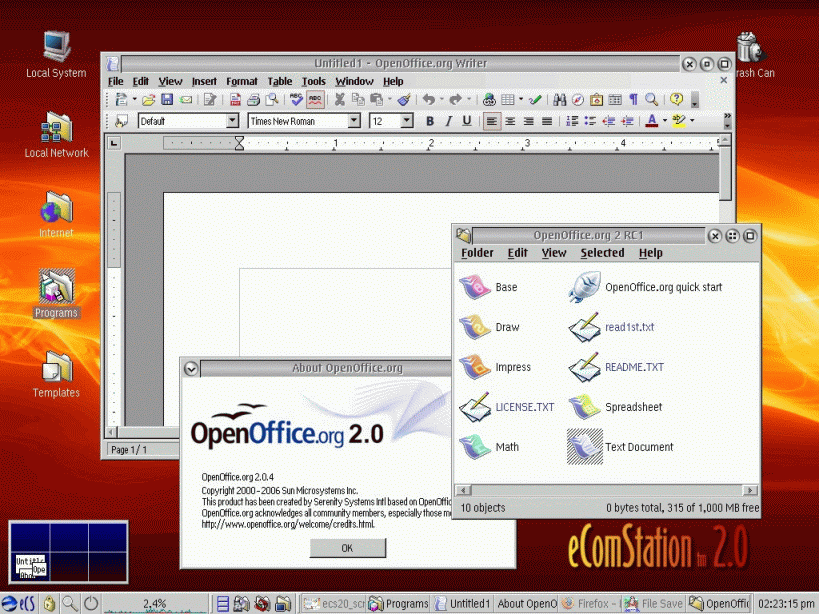Click the Copy icon in Writer toolbar

pos(358,99)
